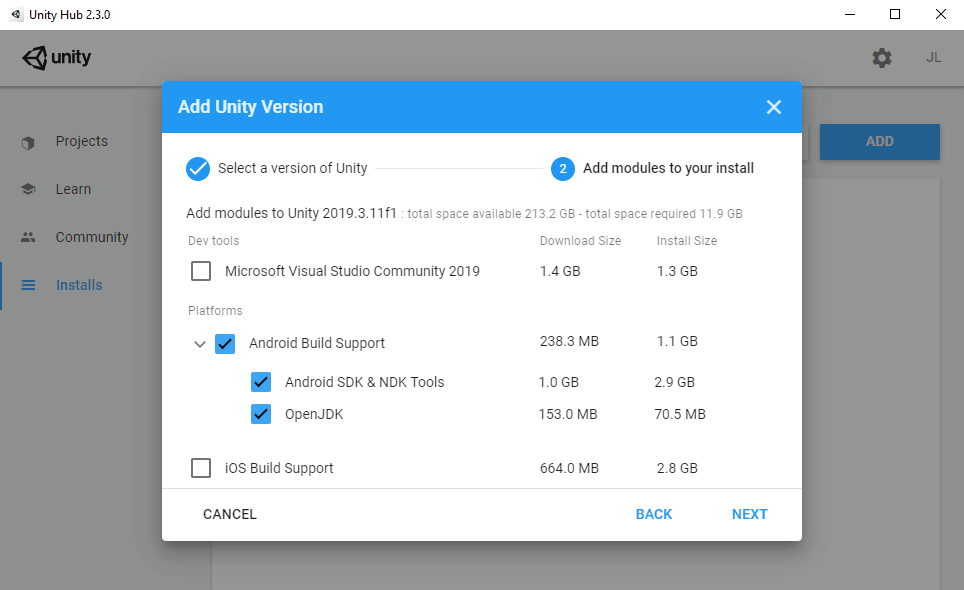Enable Microsoft Visual Studio Community 2019 checkbox
Screen dimensions: 964x590
pos(201,271)
